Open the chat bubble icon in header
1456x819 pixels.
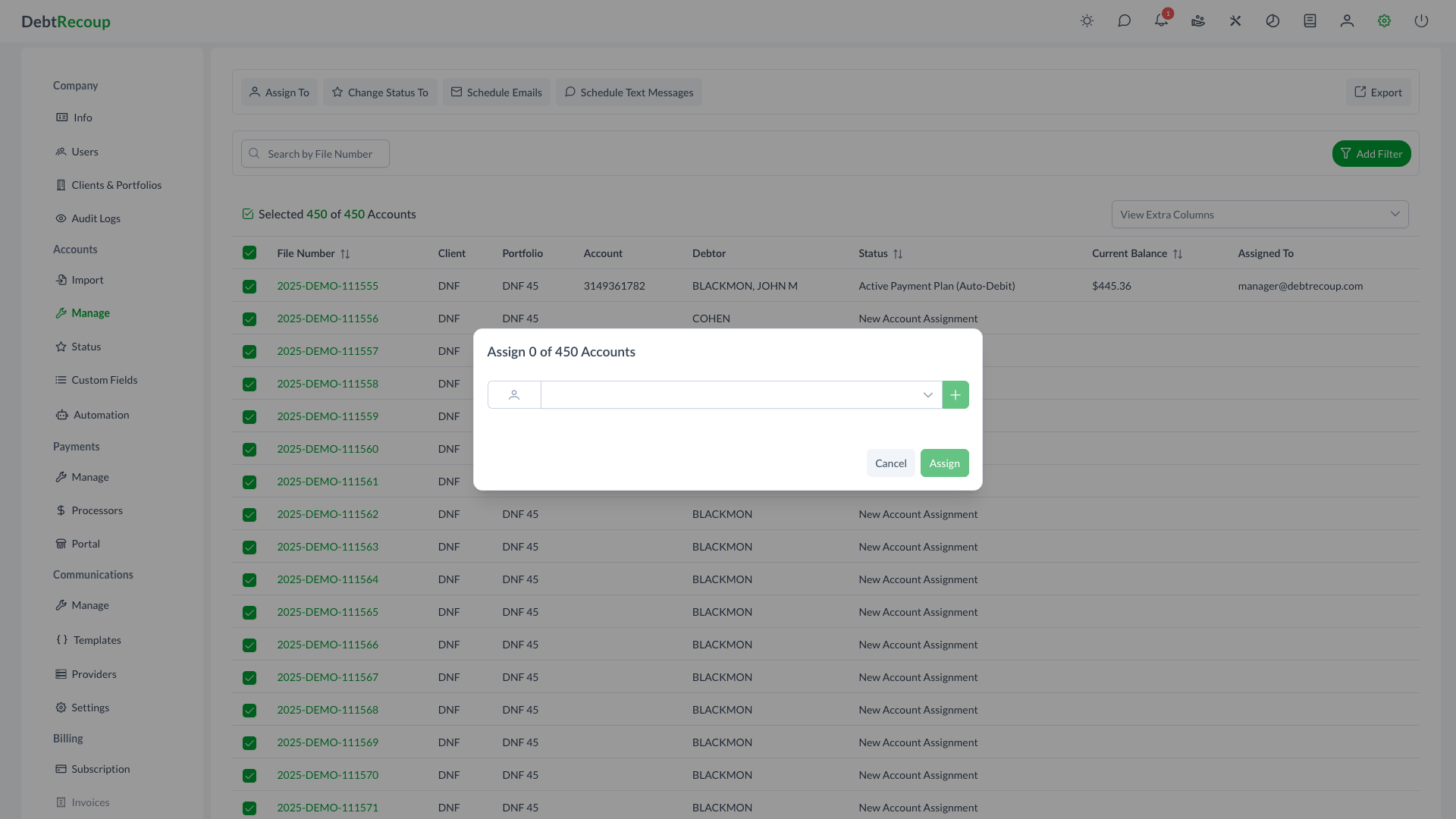(x=1124, y=21)
